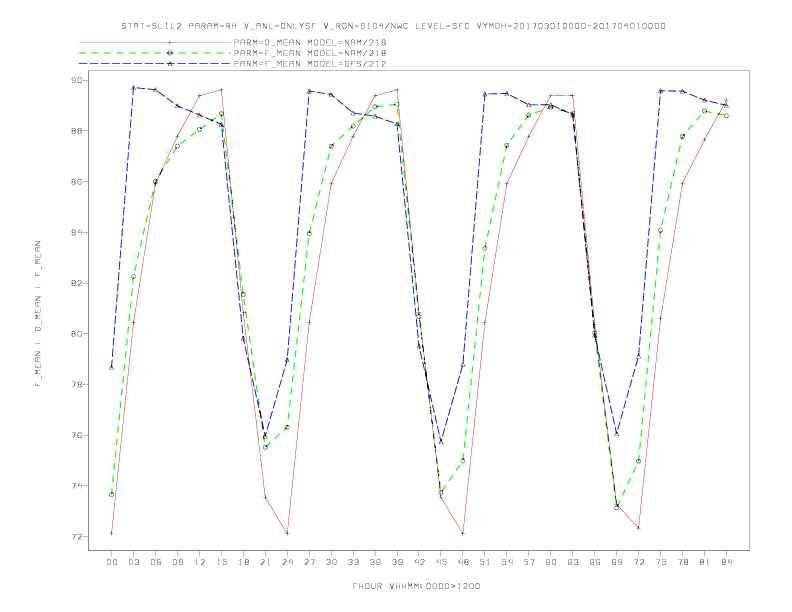Click y-axis tick value 74

tap(75, 486)
